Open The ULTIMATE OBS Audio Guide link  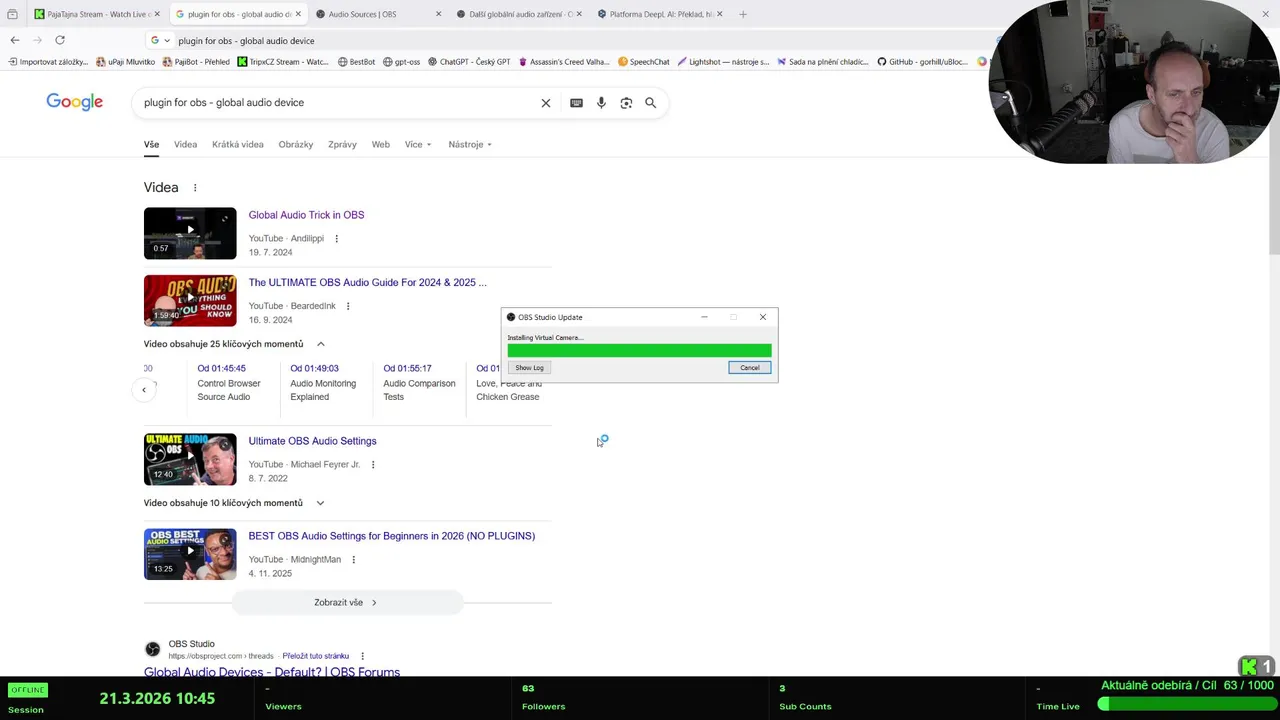368,283
